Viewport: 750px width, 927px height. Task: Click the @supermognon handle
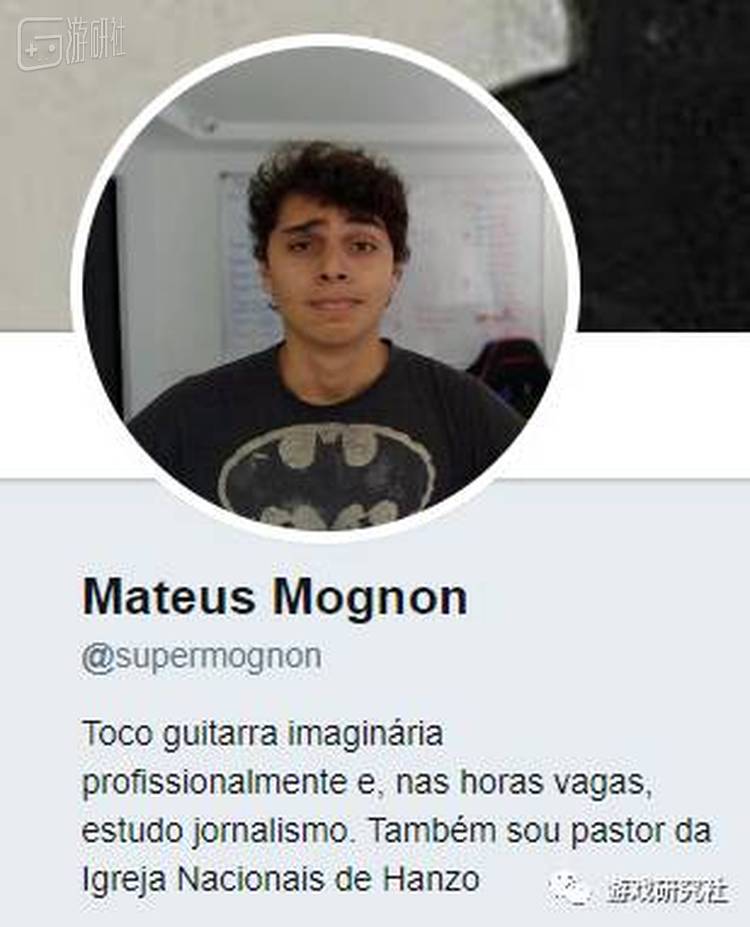click(202, 657)
